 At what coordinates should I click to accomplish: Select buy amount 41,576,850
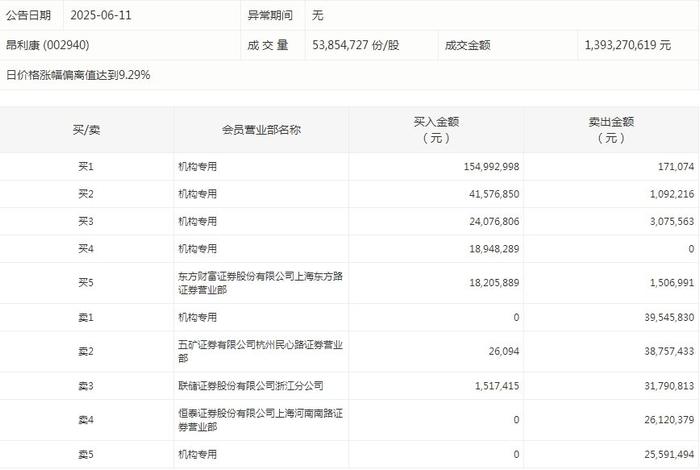(x=494, y=194)
